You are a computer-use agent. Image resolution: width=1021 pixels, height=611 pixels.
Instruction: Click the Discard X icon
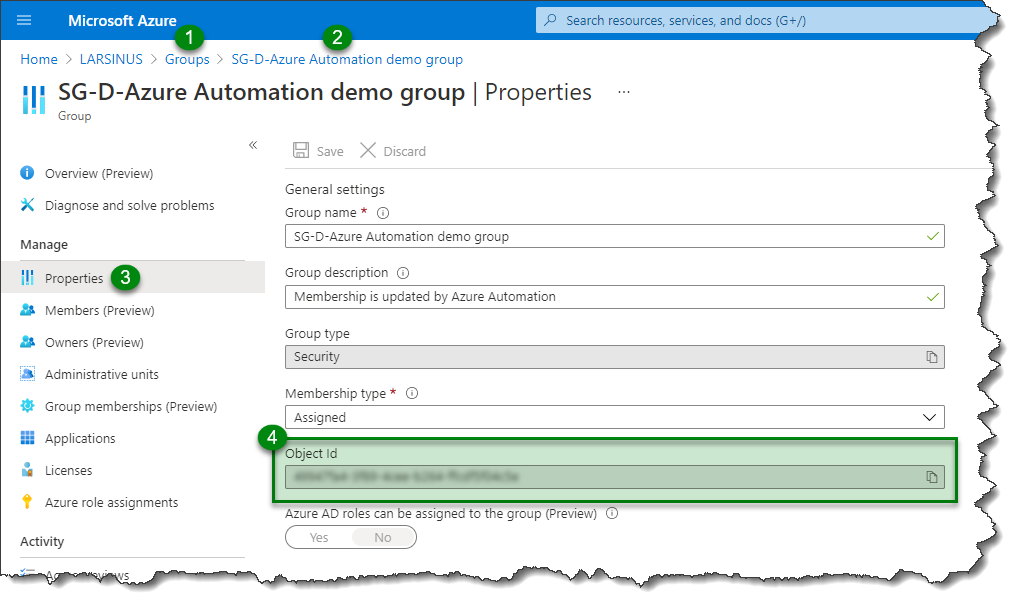pyautogui.click(x=368, y=150)
